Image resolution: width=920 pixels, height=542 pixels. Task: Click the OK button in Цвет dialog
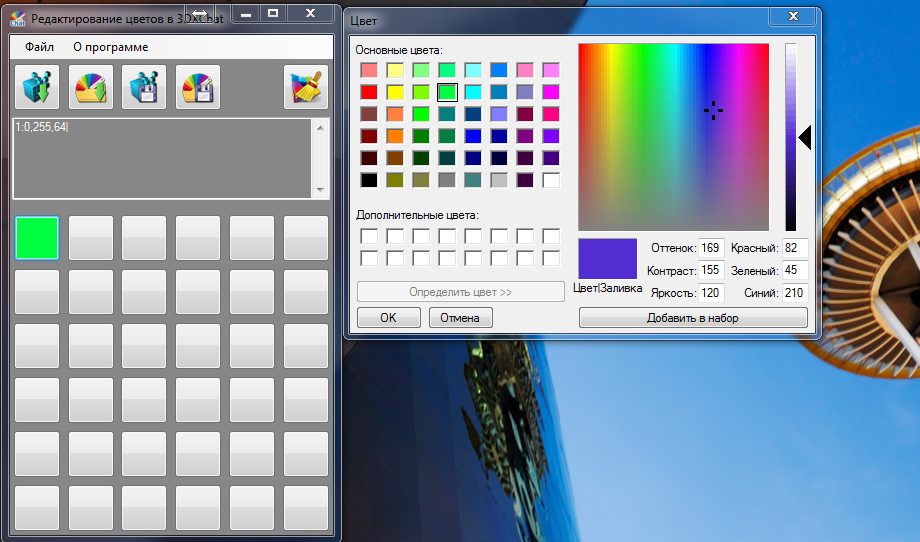coord(388,318)
